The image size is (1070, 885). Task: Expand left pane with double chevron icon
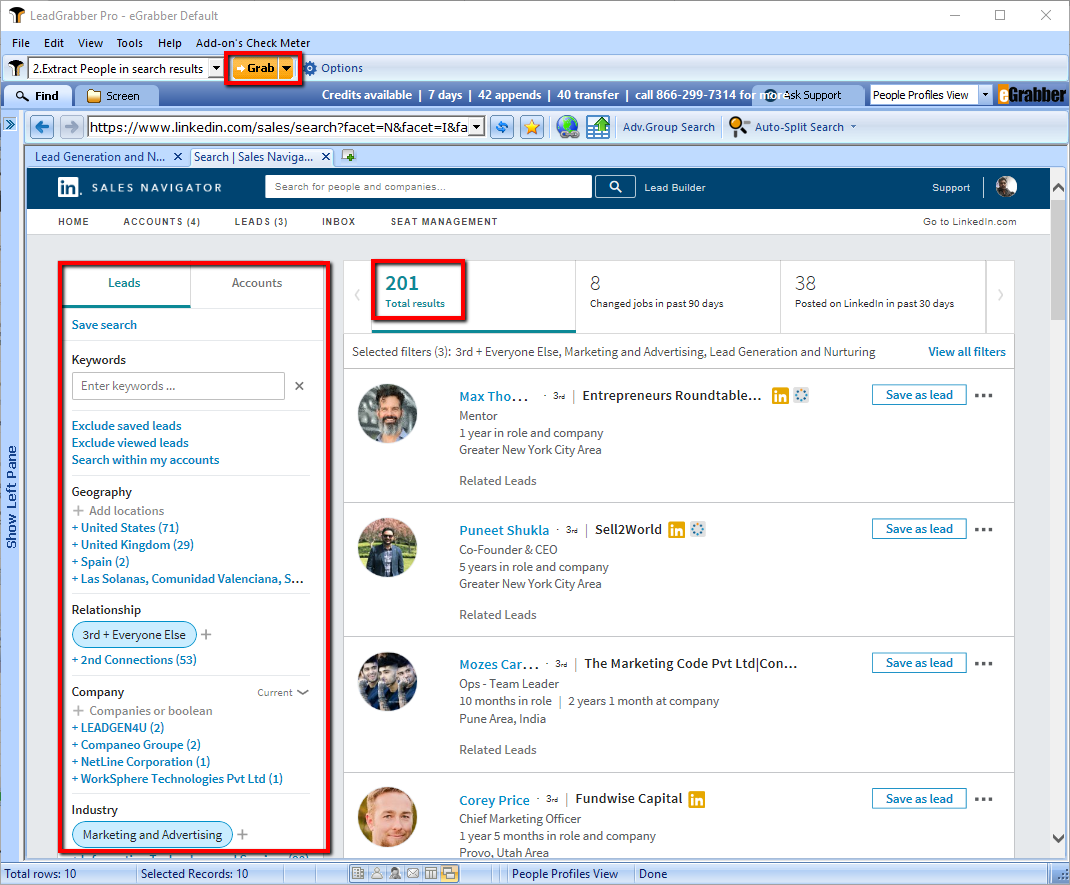coord(10,124)
